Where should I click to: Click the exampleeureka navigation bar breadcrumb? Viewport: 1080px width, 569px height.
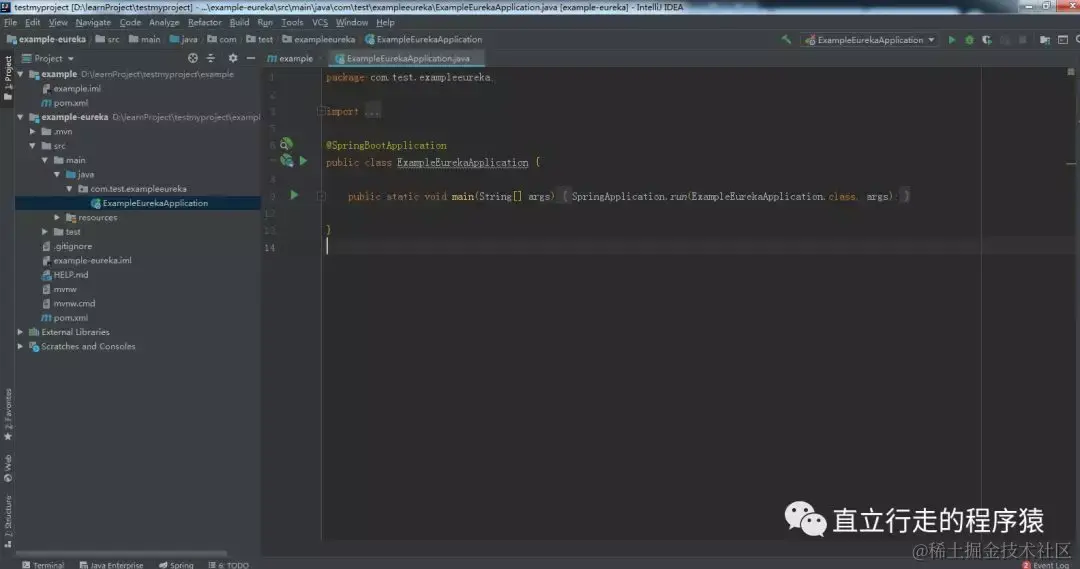[319, 40]
